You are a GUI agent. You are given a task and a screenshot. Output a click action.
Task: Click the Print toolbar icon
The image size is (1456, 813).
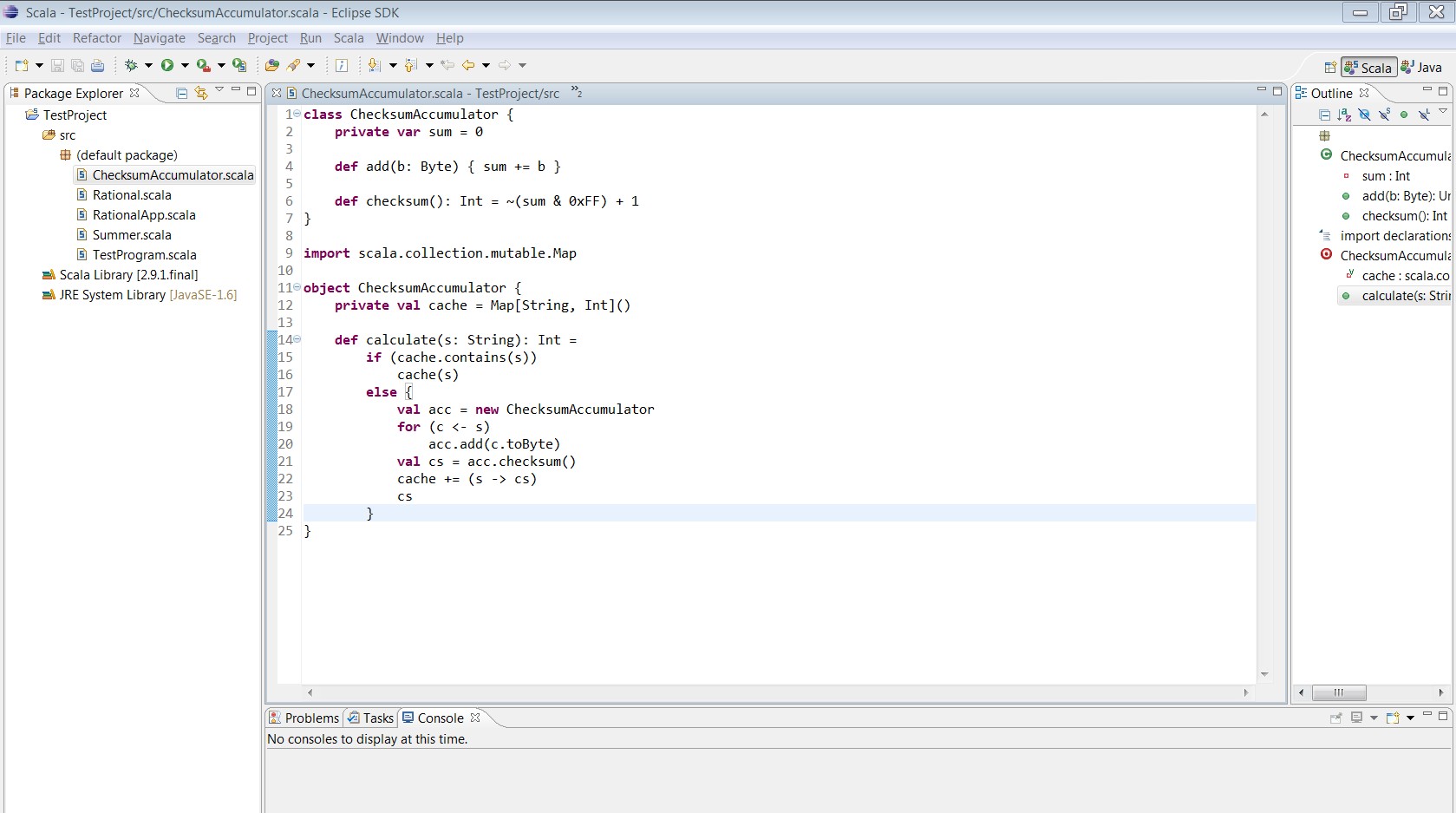tap(97, 65)
